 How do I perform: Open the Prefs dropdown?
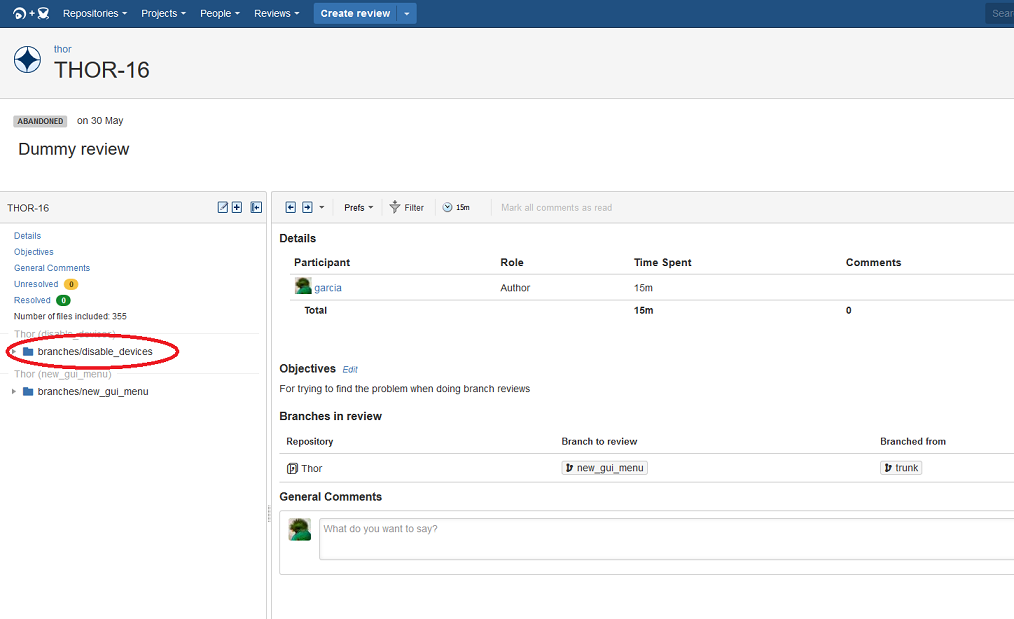(x=358, y=208)
